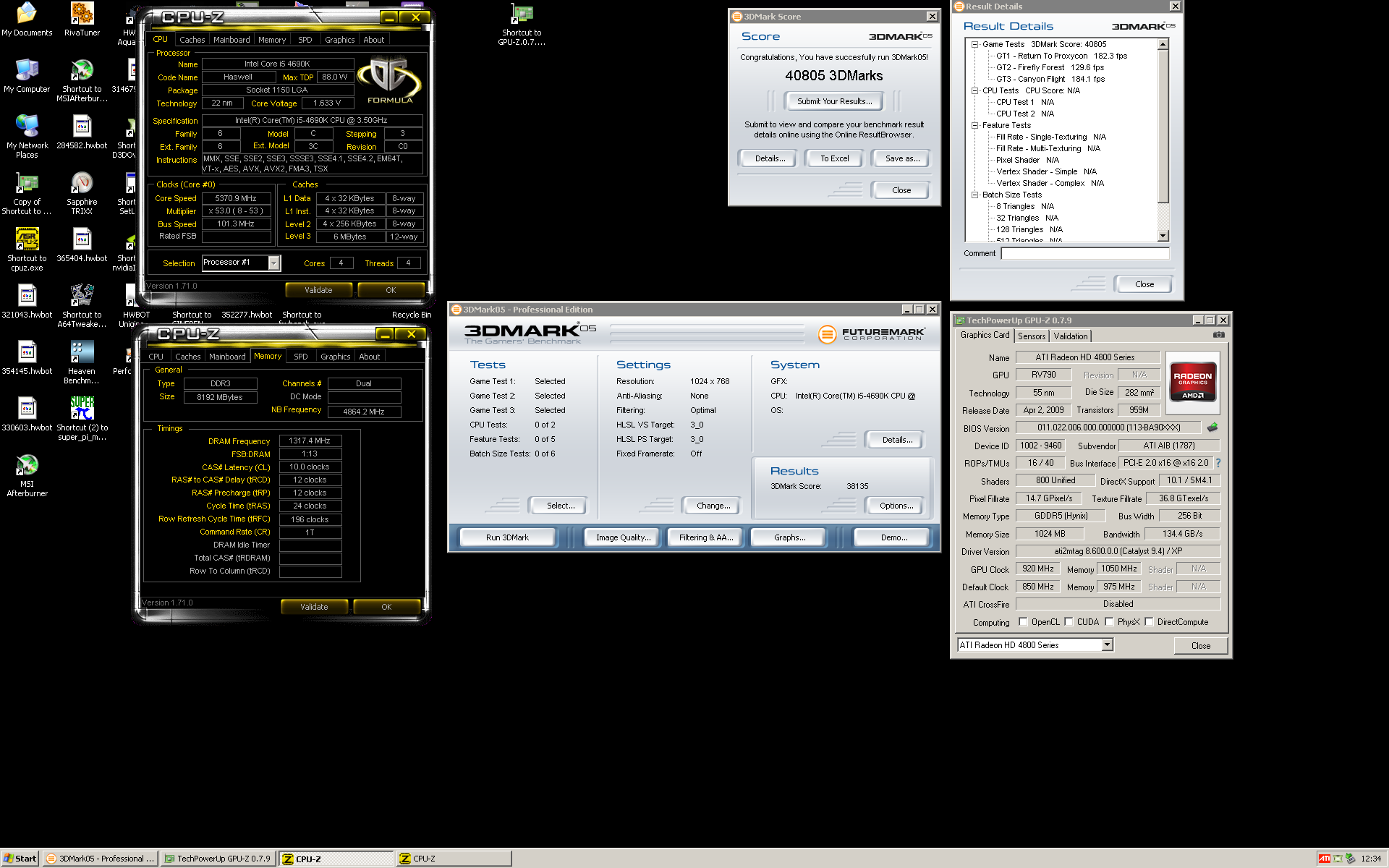The image size is (1389, 868).
Task: Click Save as button in 3DMark Score
Action: tap(902, 158)
